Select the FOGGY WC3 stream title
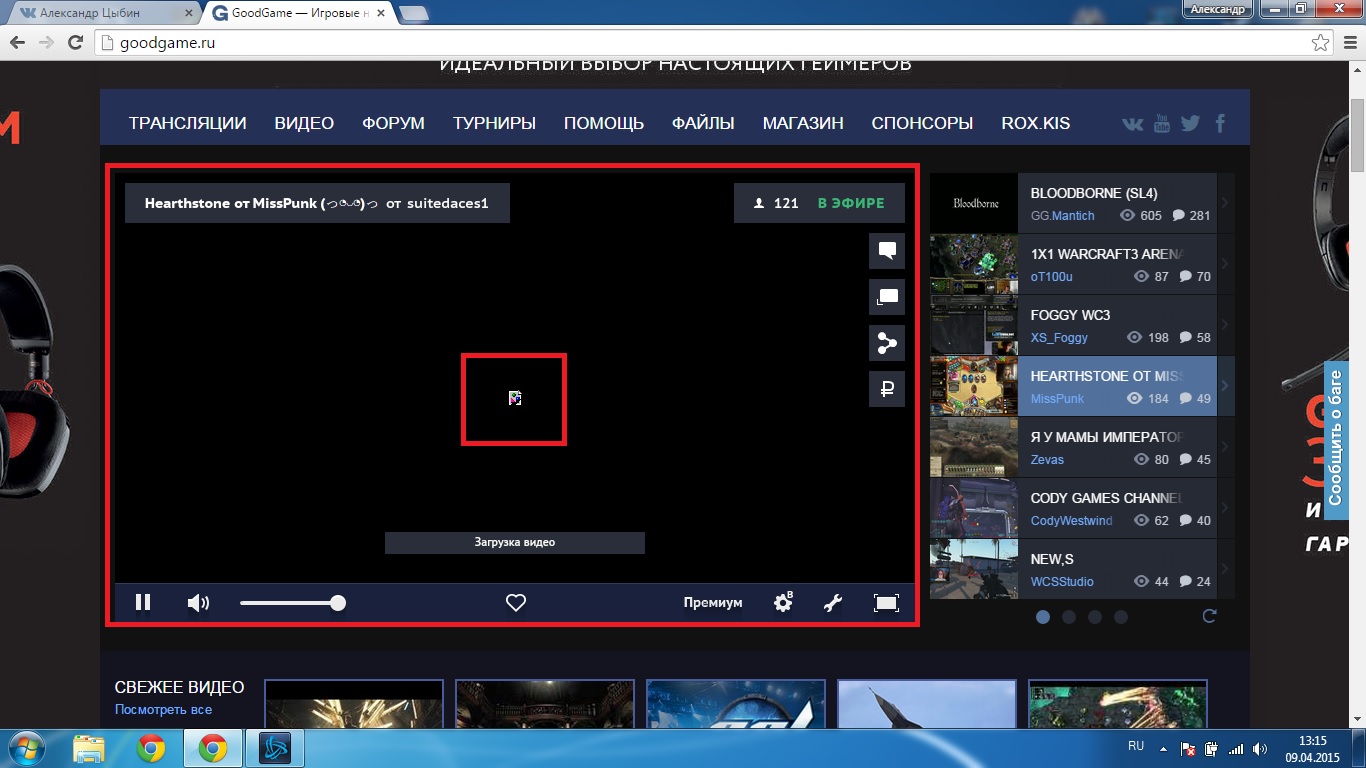Screen dimensions: 1366x768 click(x=1070, y=315)
